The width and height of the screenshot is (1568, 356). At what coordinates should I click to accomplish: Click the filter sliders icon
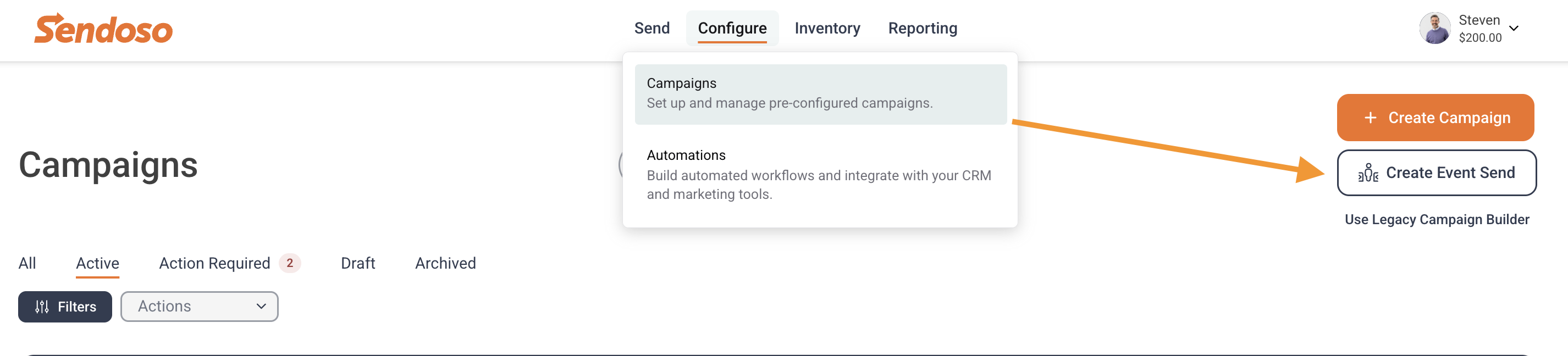pos(42,307)
